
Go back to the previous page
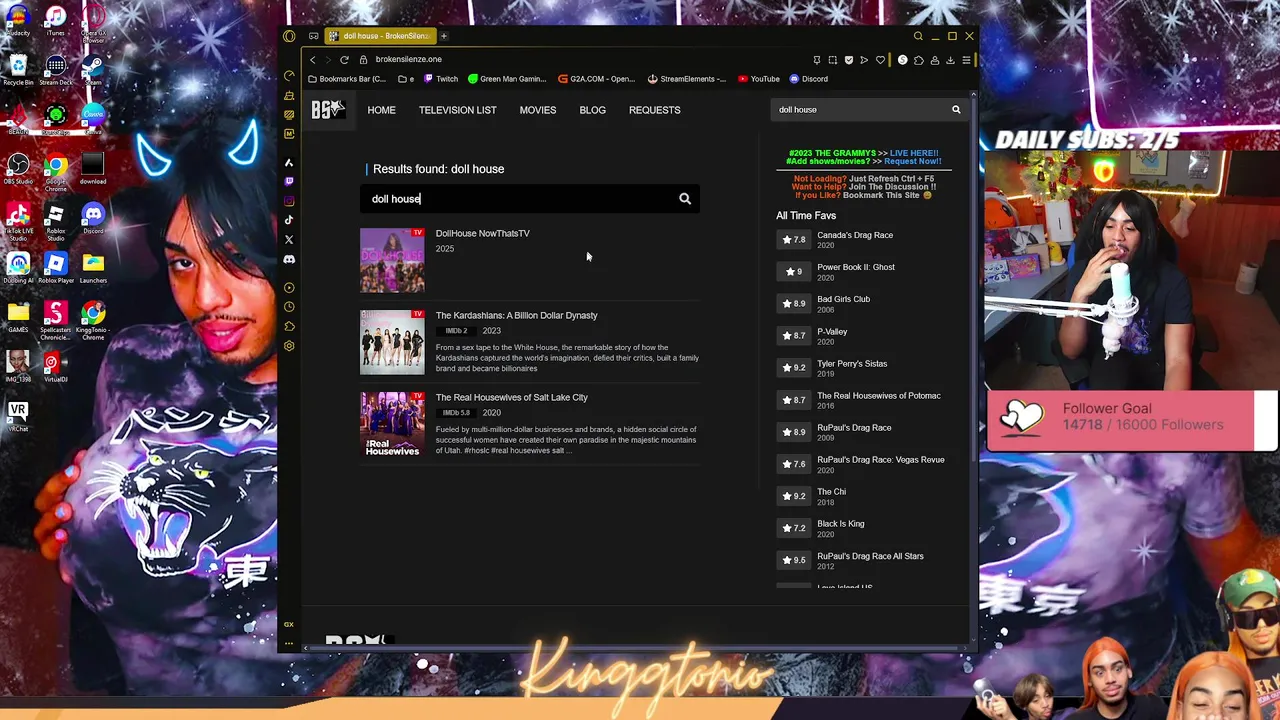312,60
